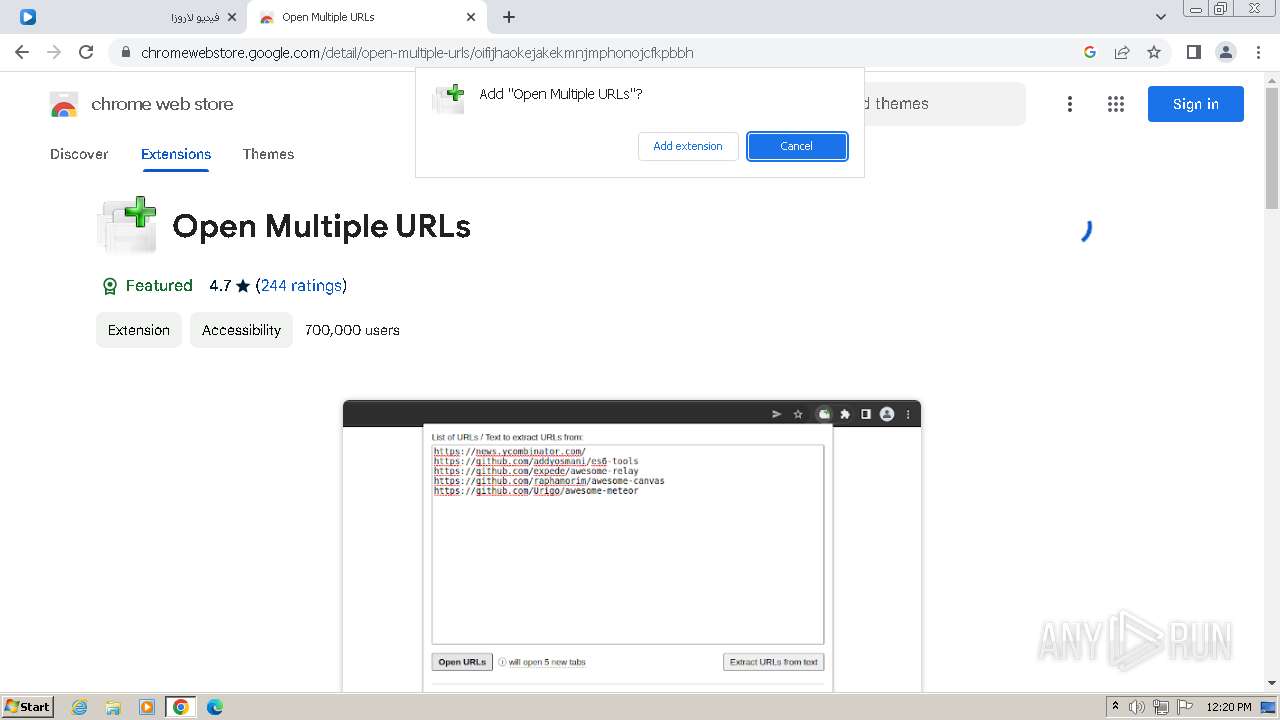
Task: Launch Internet Explorer from taskbar
Action: pos(79,707)
